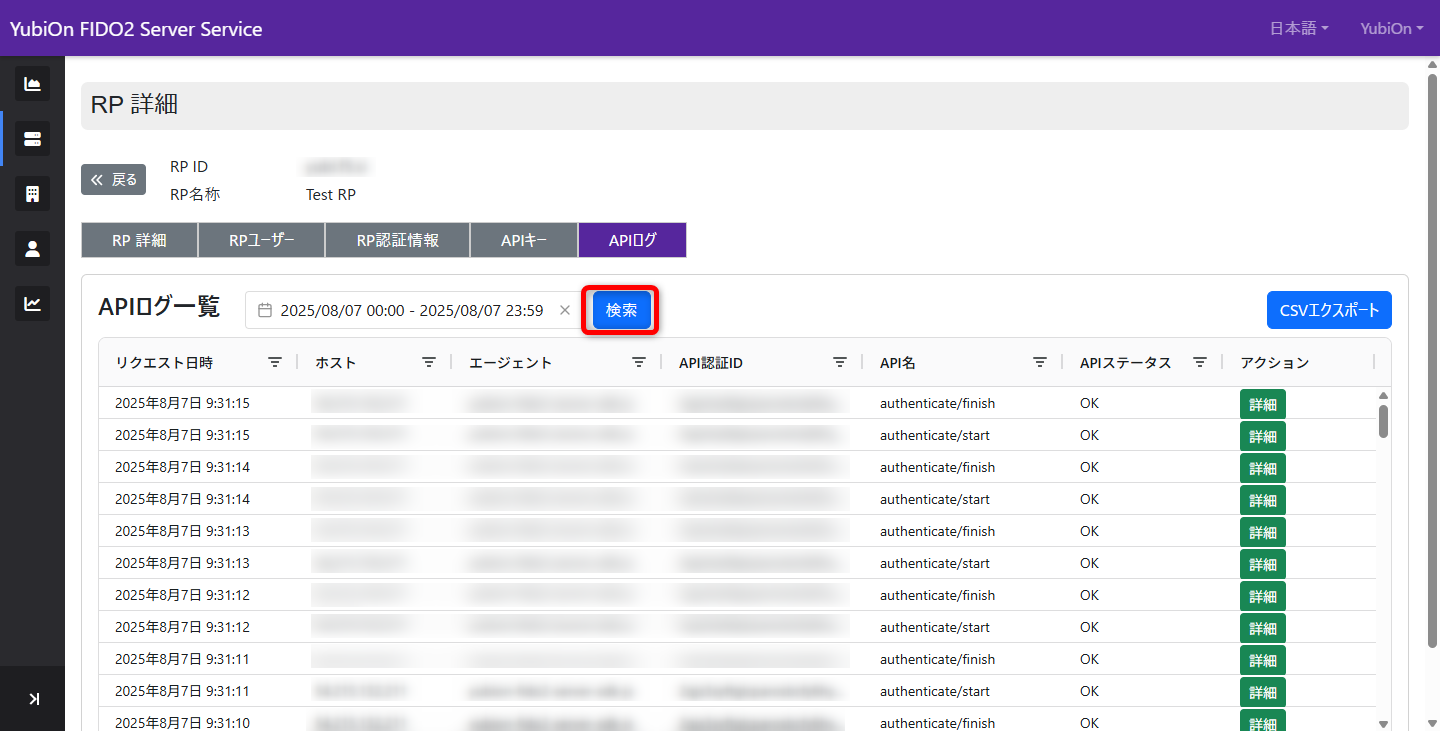Open the line graph statistics icon in sidebar
The height and width of the screenshot is (731, 1440).
pos(32,304)
